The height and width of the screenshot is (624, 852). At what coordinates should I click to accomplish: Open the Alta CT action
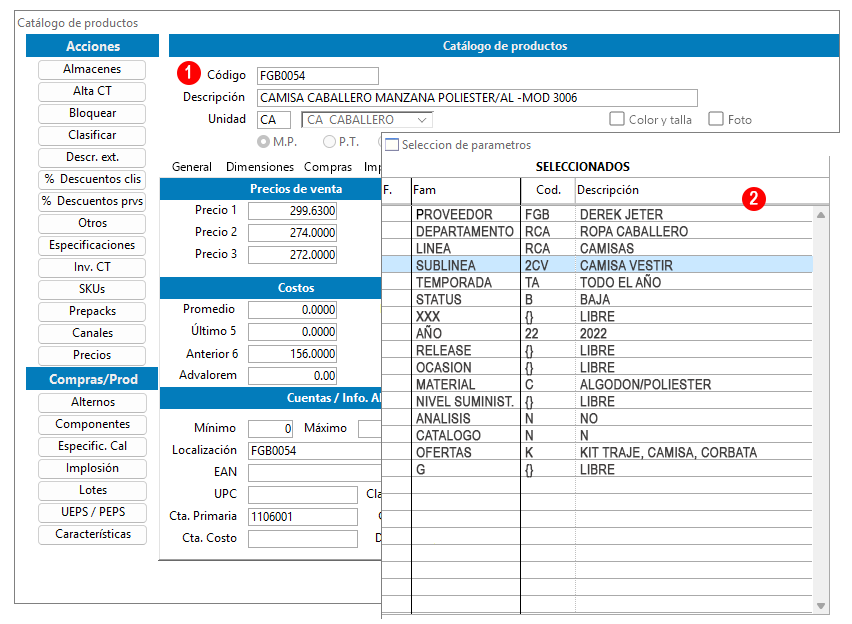[92, 91]
